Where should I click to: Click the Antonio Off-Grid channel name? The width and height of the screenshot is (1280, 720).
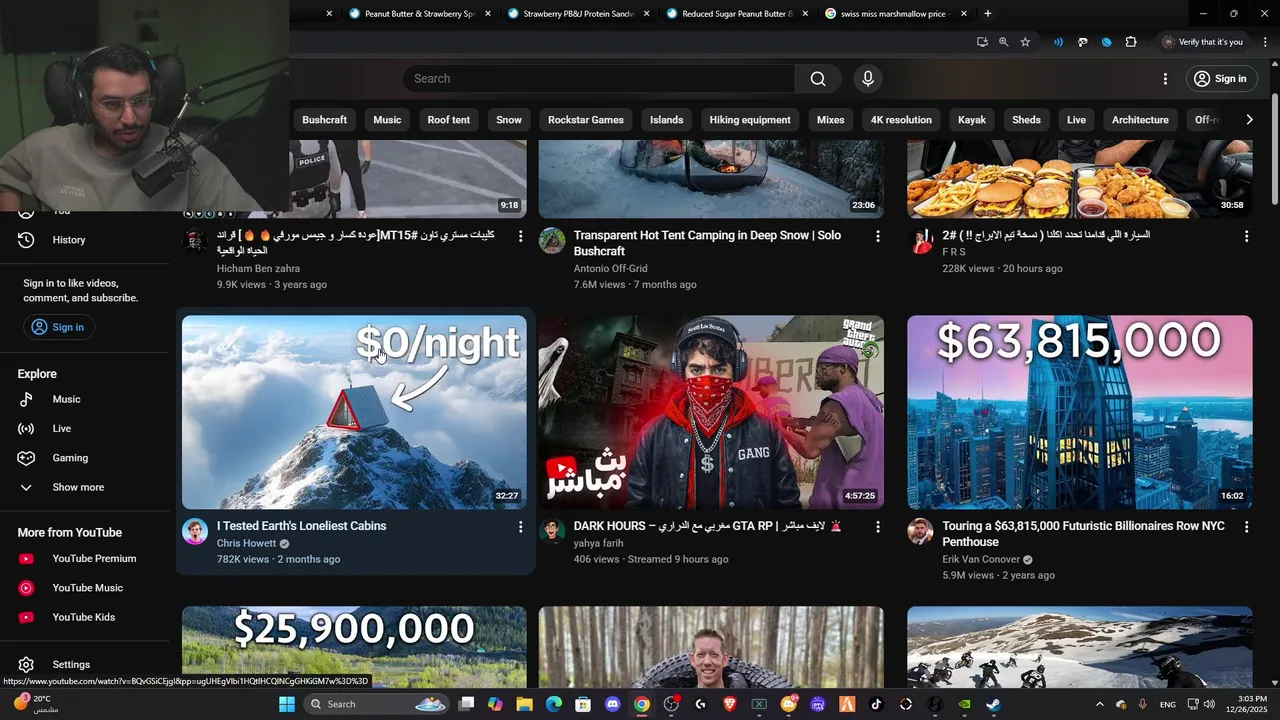[x=611, y=268]
